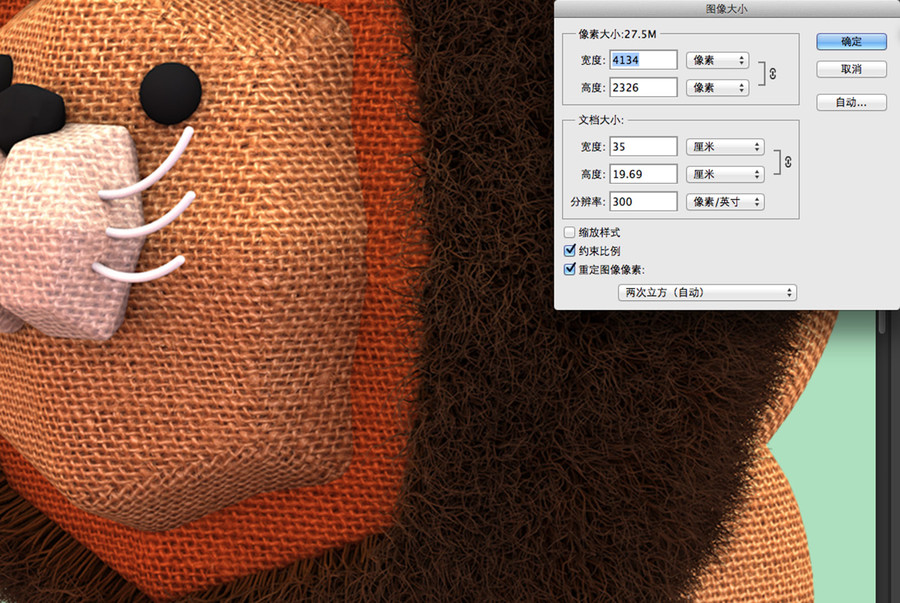Screen dimensions: 900x603
Task: Click the pixel 宽度 field showing 4134
Action: (643, 60)
